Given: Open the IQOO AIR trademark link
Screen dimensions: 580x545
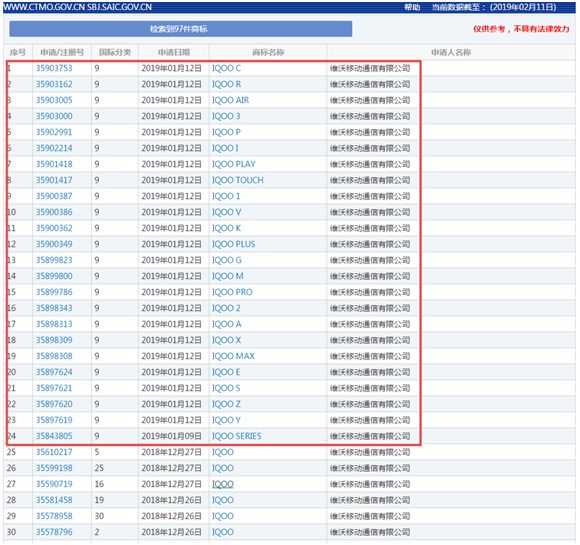Looking at the screenshot, I should (x=230, y=100).
